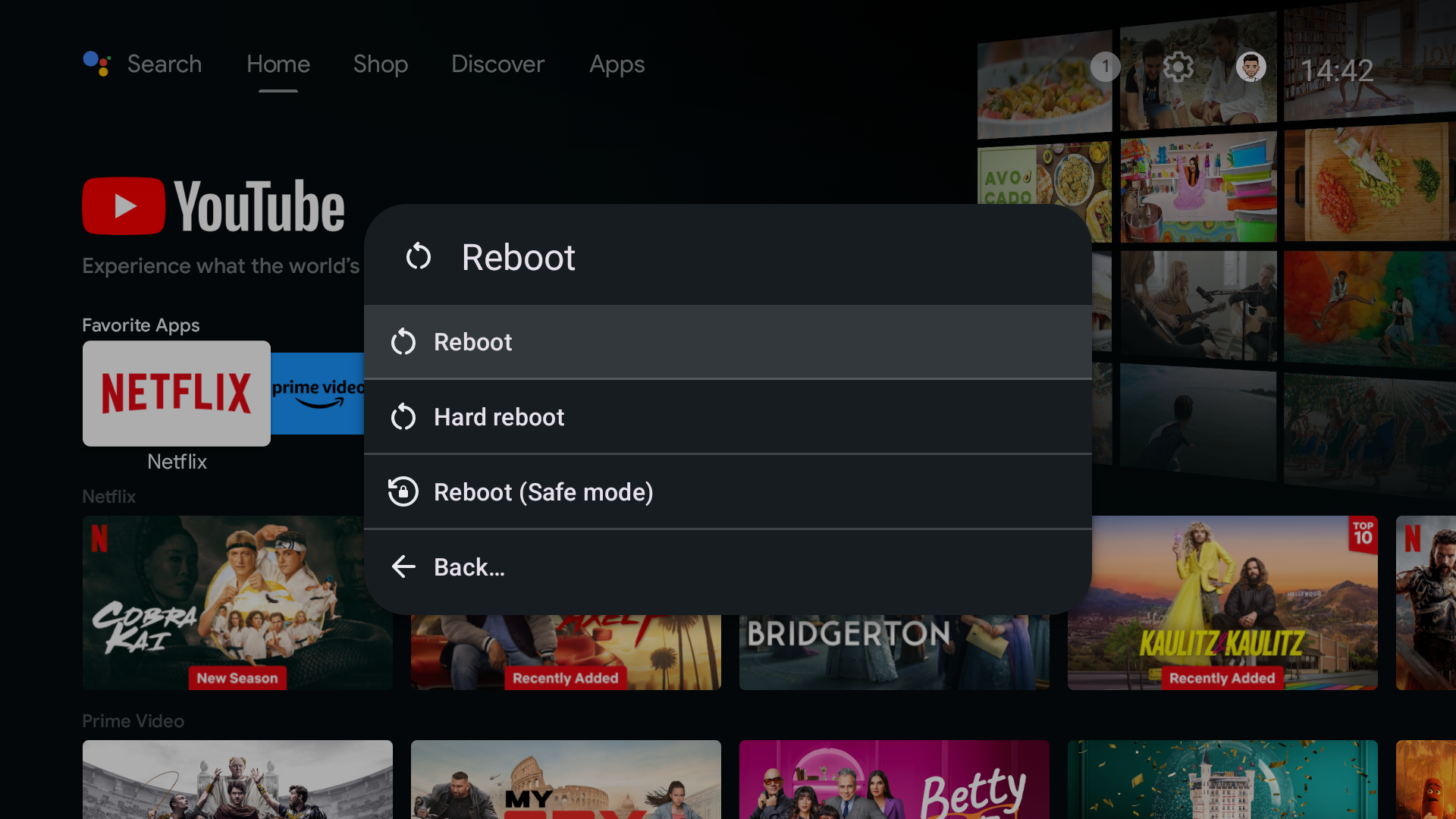Open the colorful slime crafts video thumbnail
Viewport: 1456px width, 819px height.
[1199, 188]
